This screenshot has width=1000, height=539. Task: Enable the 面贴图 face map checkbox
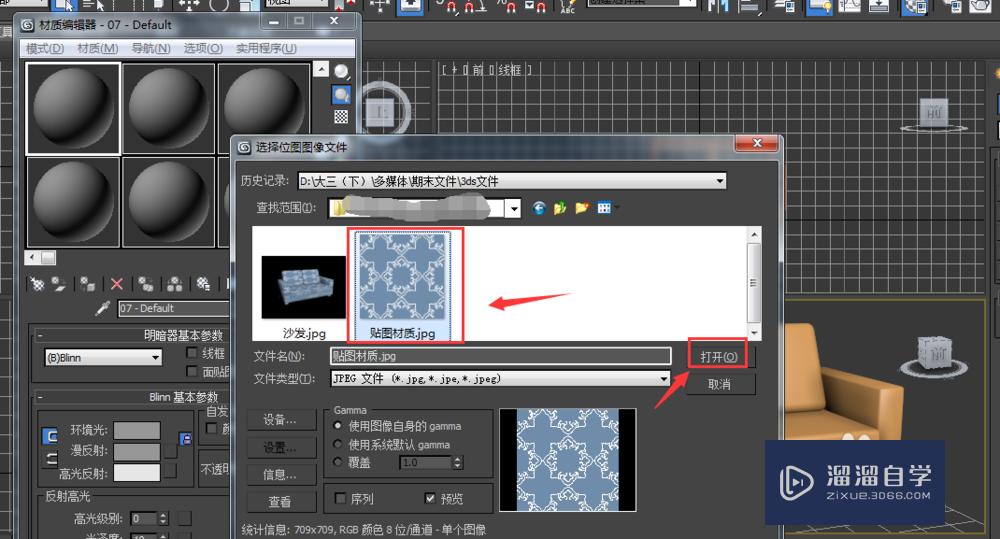click(191, 371)
